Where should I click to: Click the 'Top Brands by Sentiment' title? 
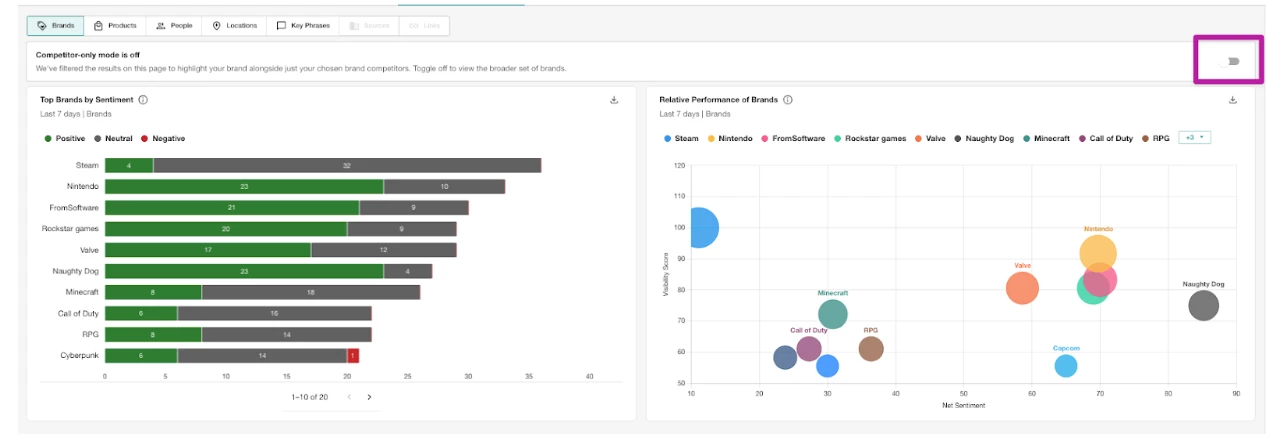pos(86,100)
